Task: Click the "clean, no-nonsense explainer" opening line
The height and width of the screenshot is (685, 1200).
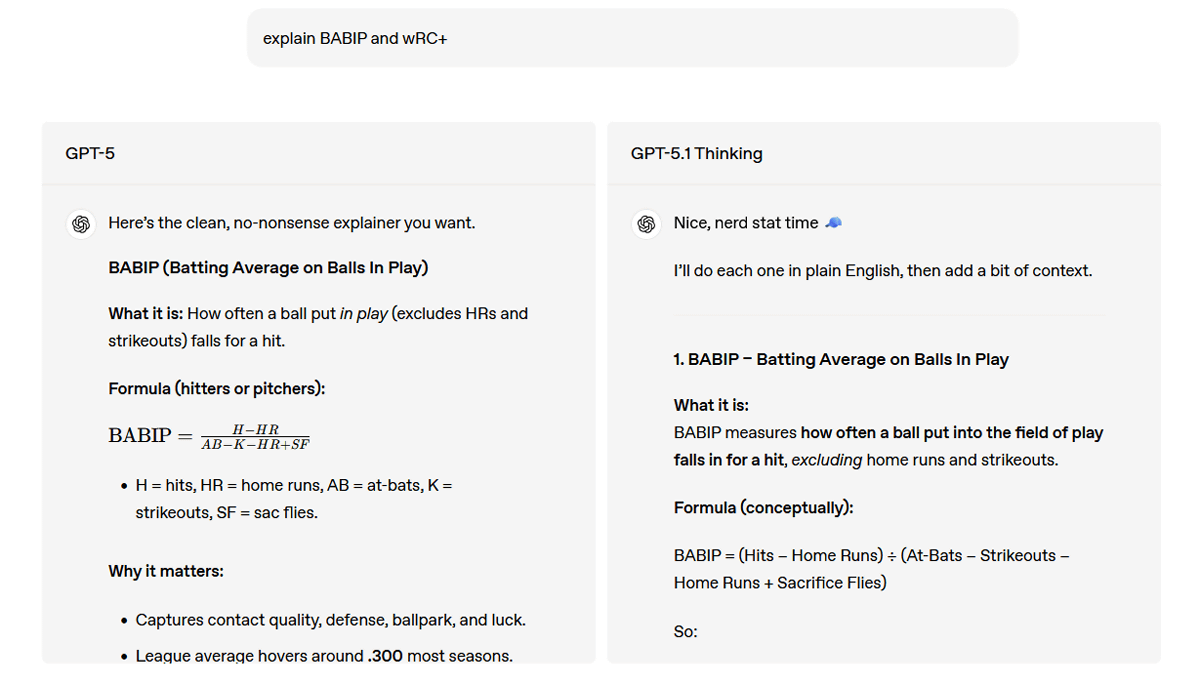Action: (291, 223)
